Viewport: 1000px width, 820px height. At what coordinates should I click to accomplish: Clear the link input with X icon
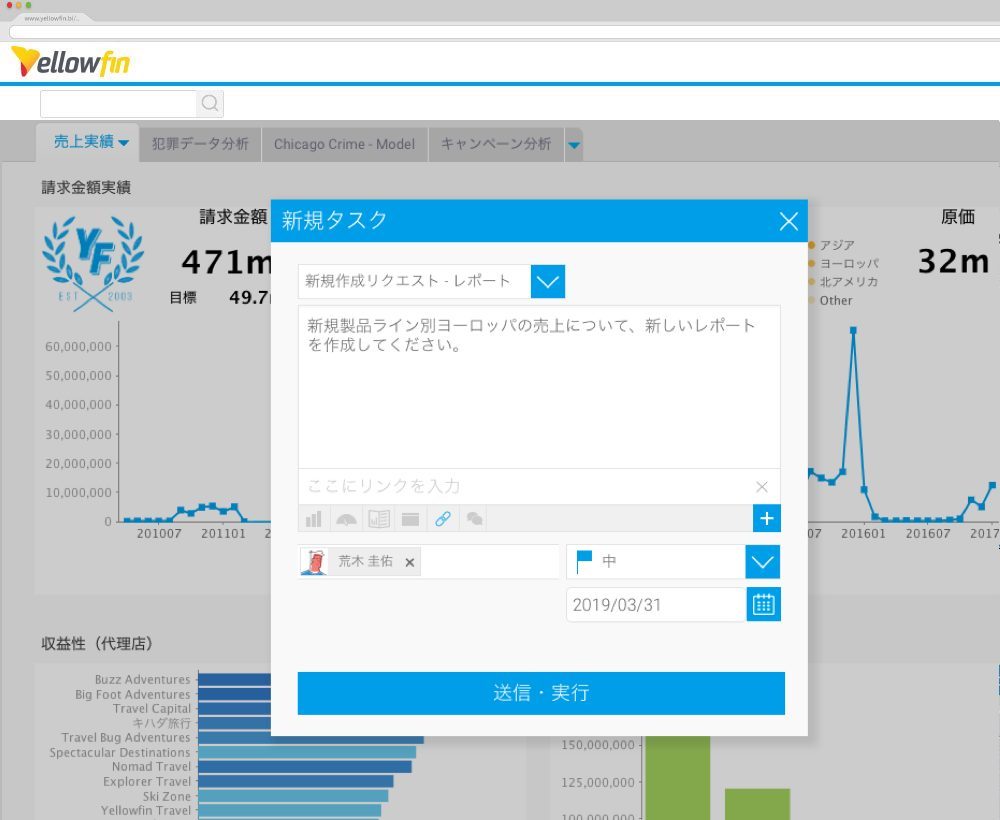tap(762, 487)
